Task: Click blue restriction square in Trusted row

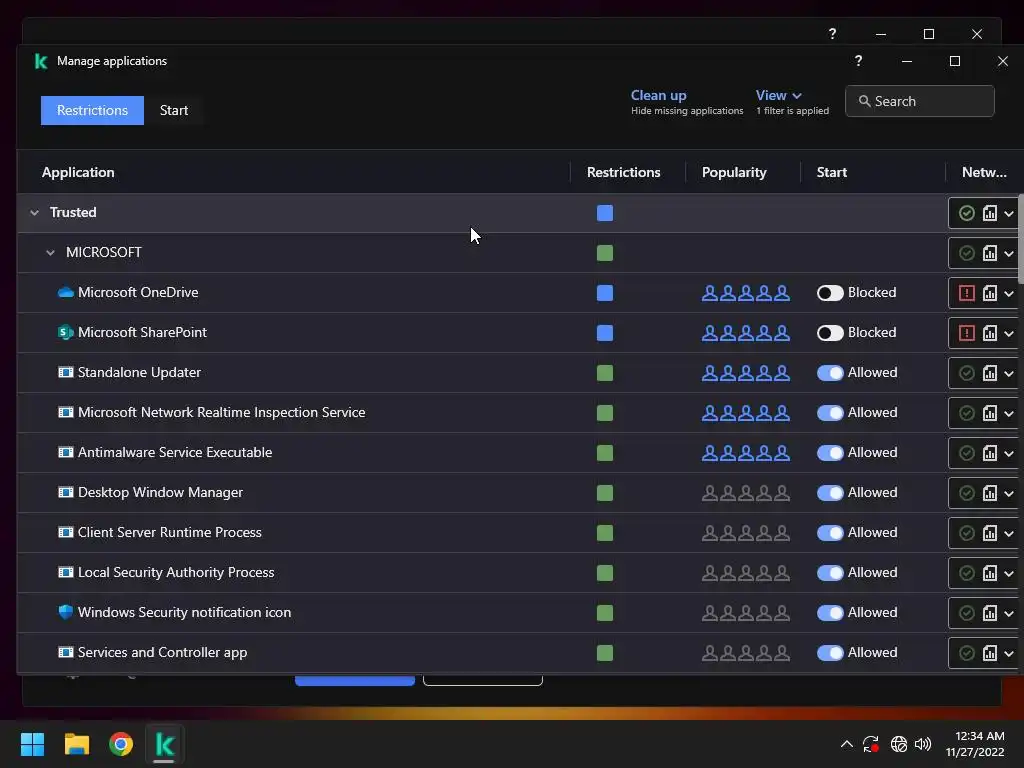Action: (605, 214)
